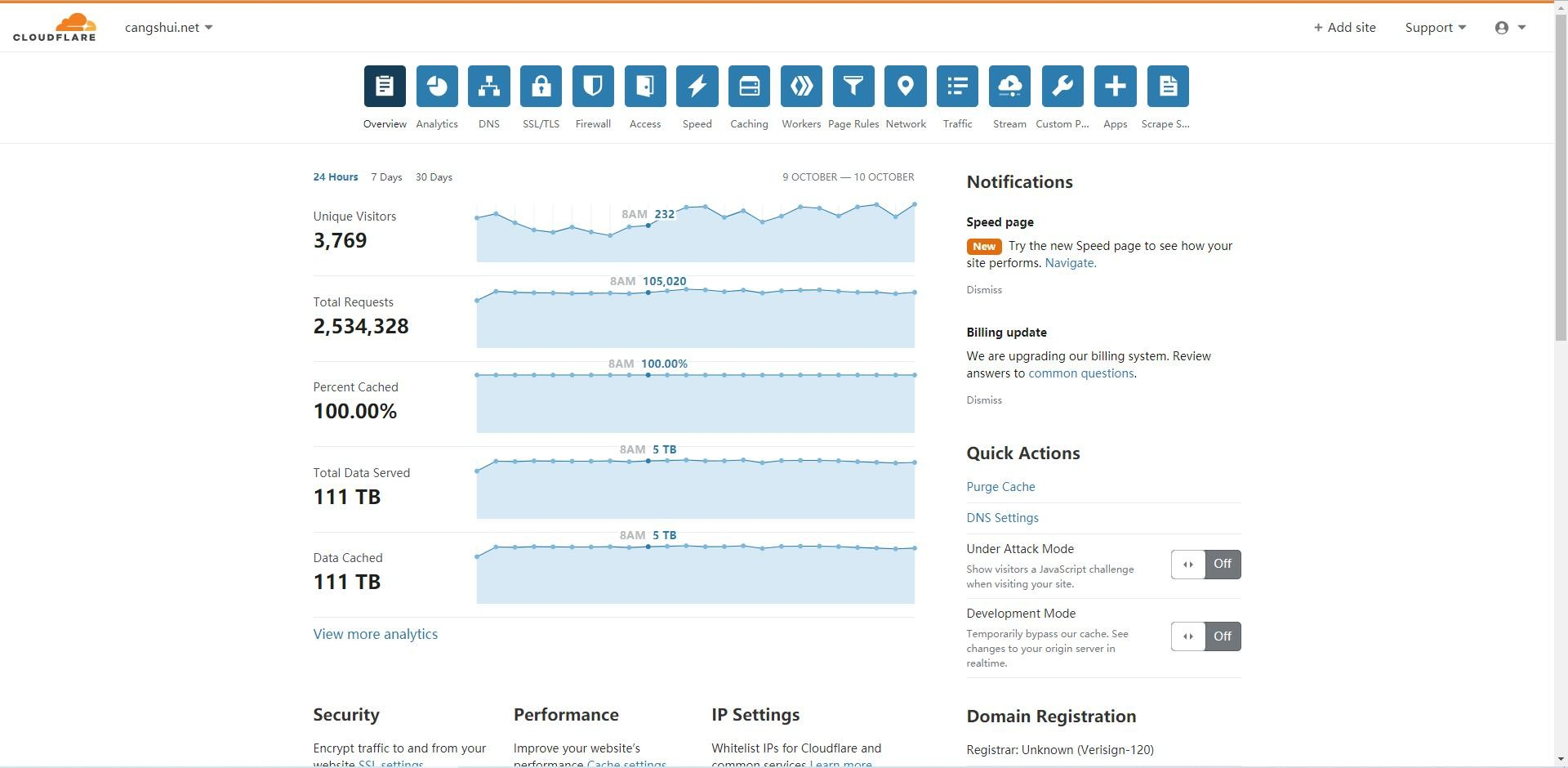Viewport: 1568px width, 768px height.
Task: Click the Quick Actions heading
Action: click(1023, 453)
